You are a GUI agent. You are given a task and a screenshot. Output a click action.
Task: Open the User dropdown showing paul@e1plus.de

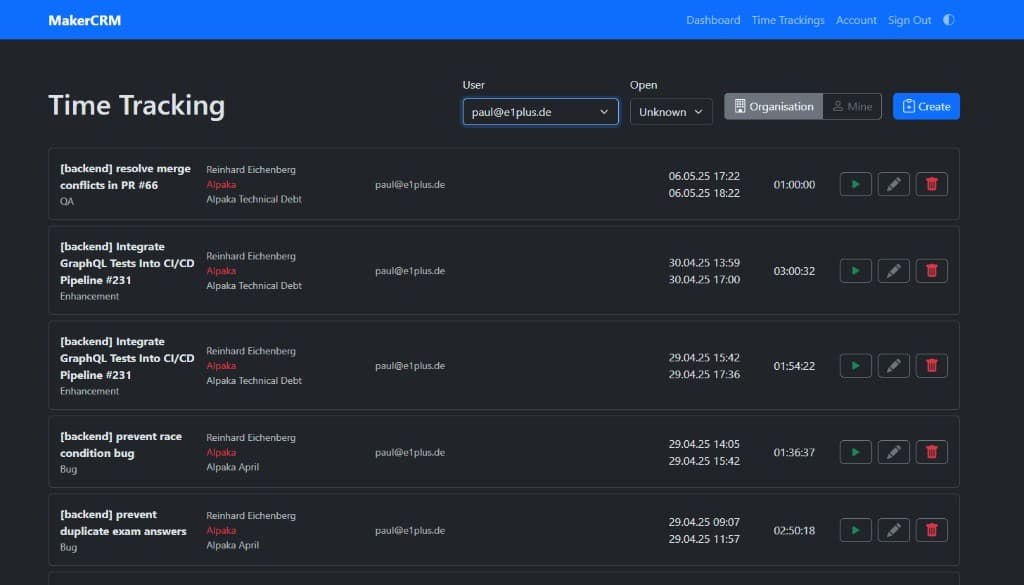point(540,112)
